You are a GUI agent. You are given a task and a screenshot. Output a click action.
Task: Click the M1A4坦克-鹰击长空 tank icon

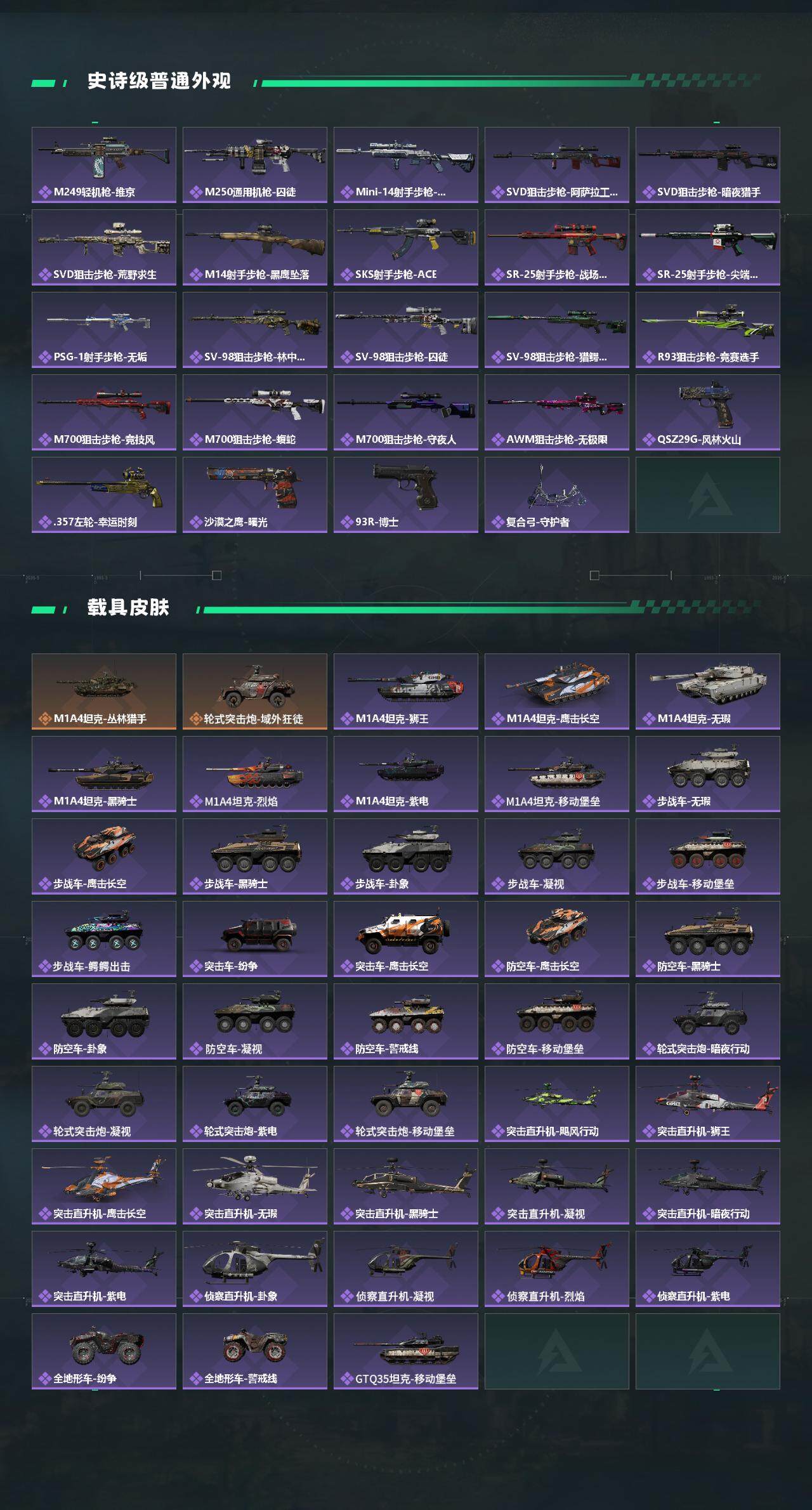point(557,683)
